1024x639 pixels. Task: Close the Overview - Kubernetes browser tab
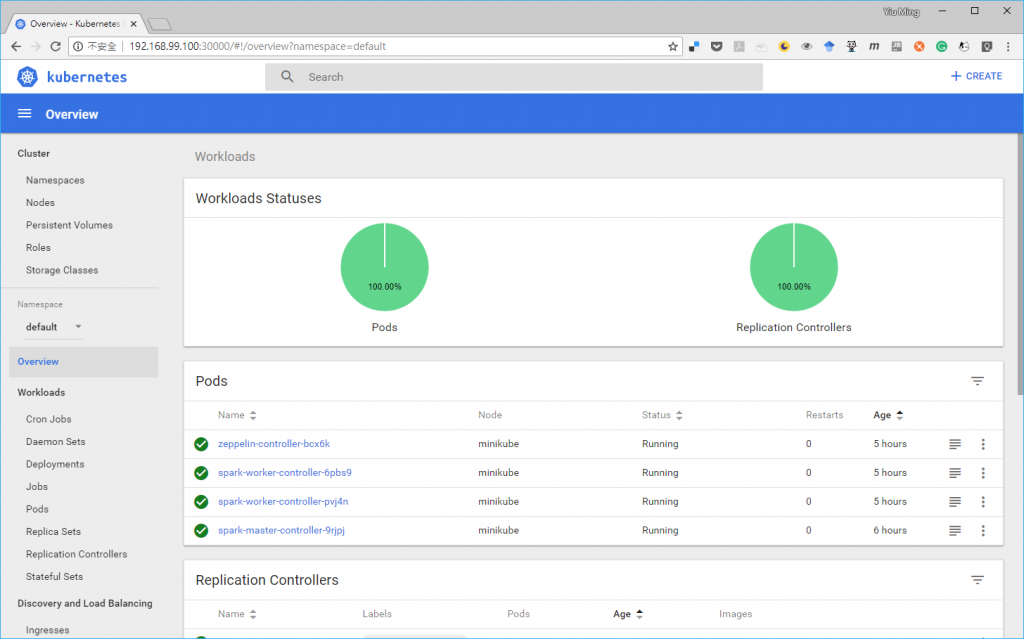[133, 24]
